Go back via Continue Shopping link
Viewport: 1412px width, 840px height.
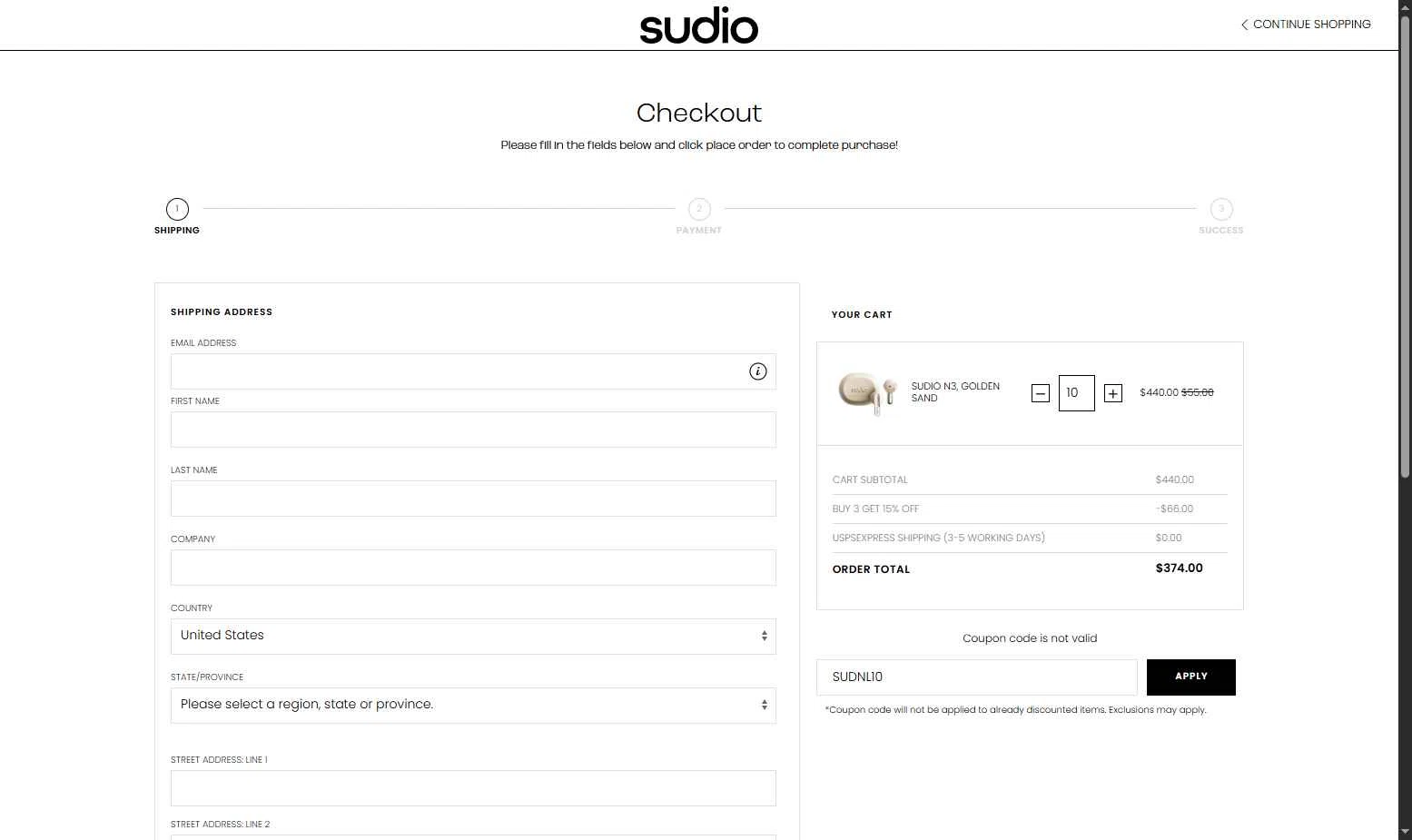click(x=1306, y=25)
